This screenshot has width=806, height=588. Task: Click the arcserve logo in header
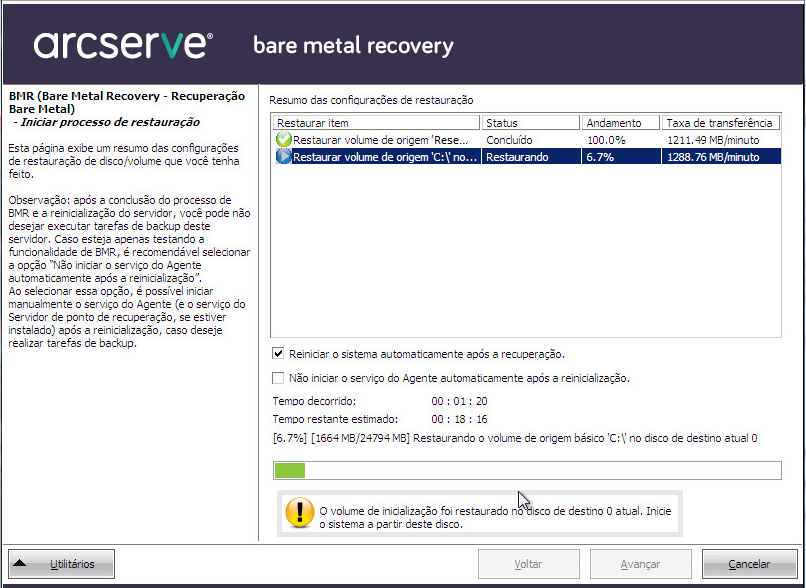pyautogui.click(x=123, y=45)
